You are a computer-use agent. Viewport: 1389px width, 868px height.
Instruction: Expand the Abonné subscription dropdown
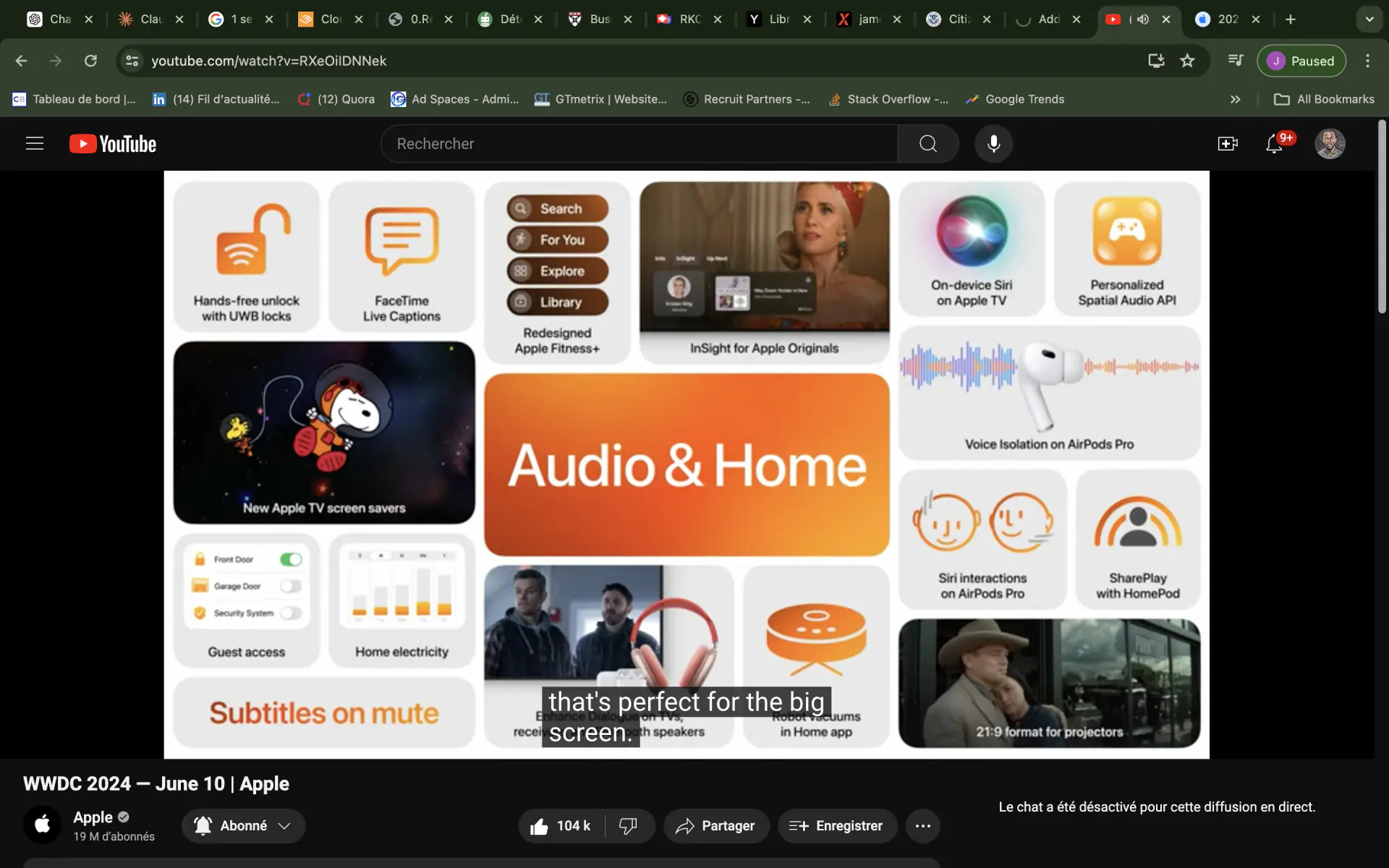point(244,826)
